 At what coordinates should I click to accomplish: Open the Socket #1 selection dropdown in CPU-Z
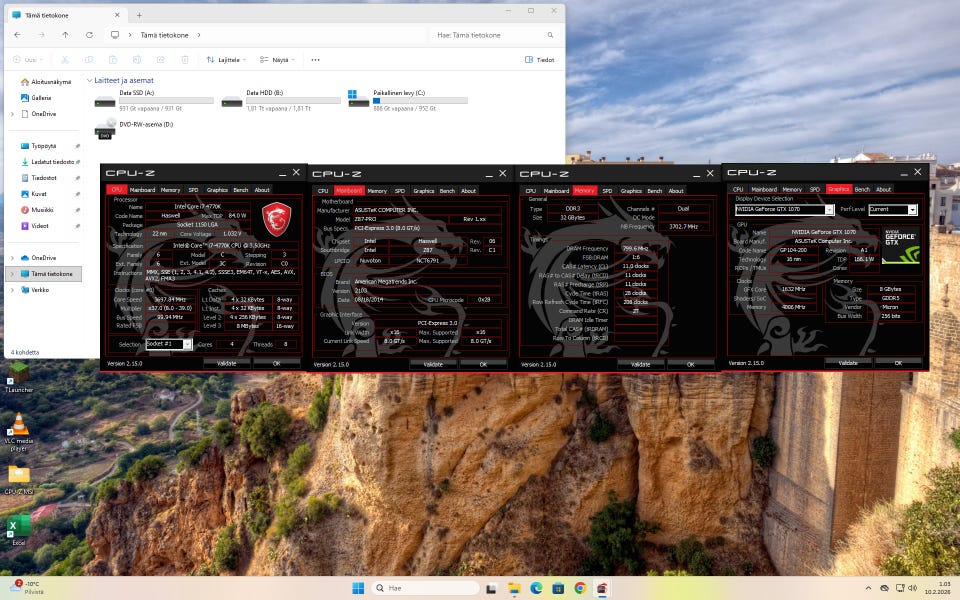169,344
